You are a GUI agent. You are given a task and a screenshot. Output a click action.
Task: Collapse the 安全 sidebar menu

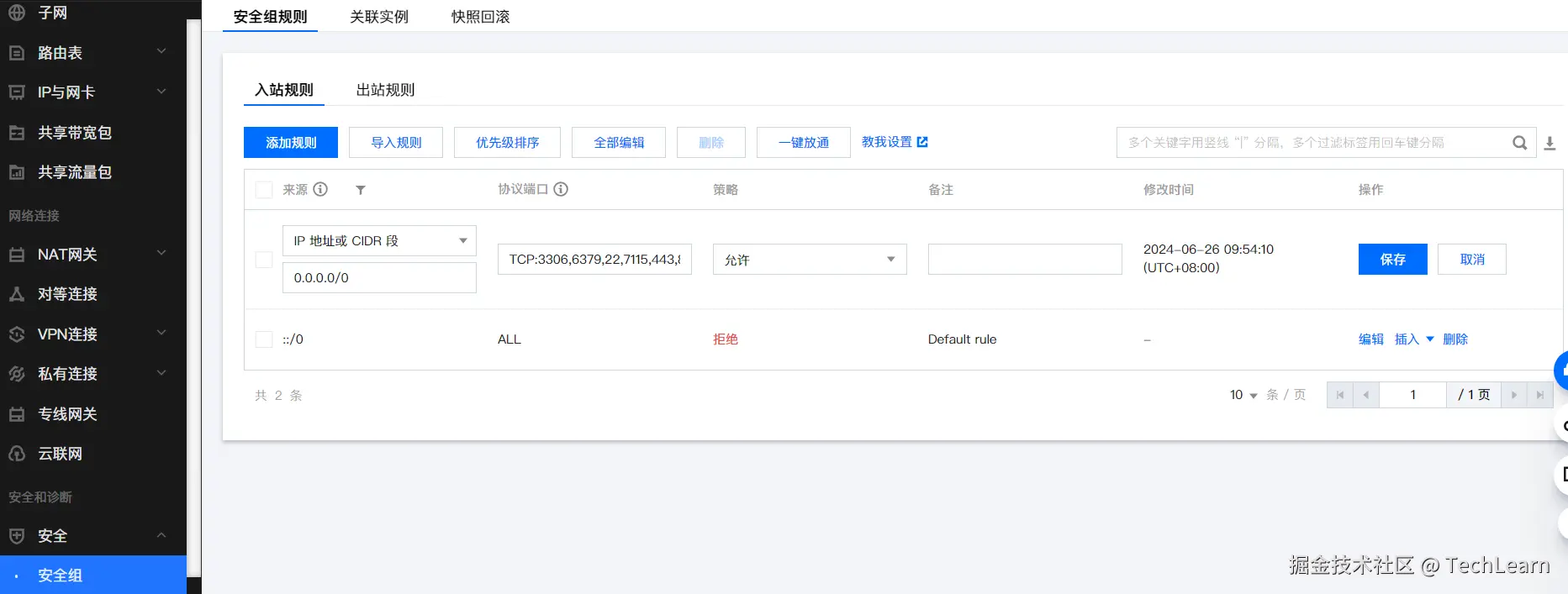click(x=161, y=535)
